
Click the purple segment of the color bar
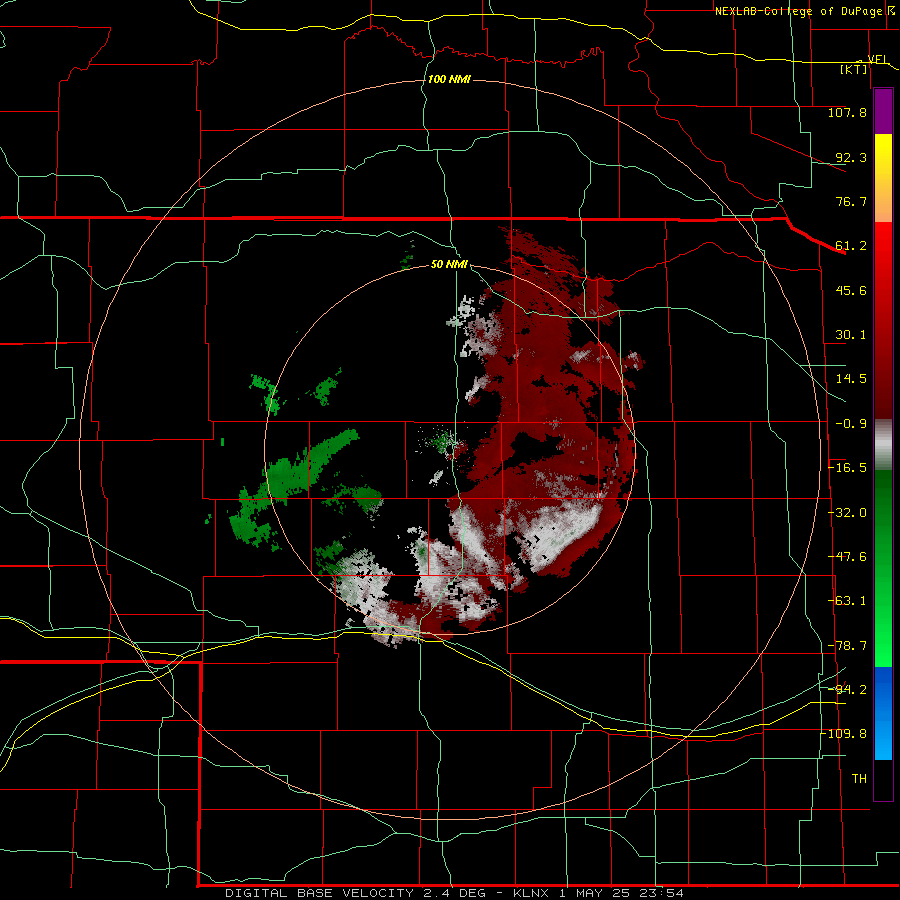click(883, 111)
